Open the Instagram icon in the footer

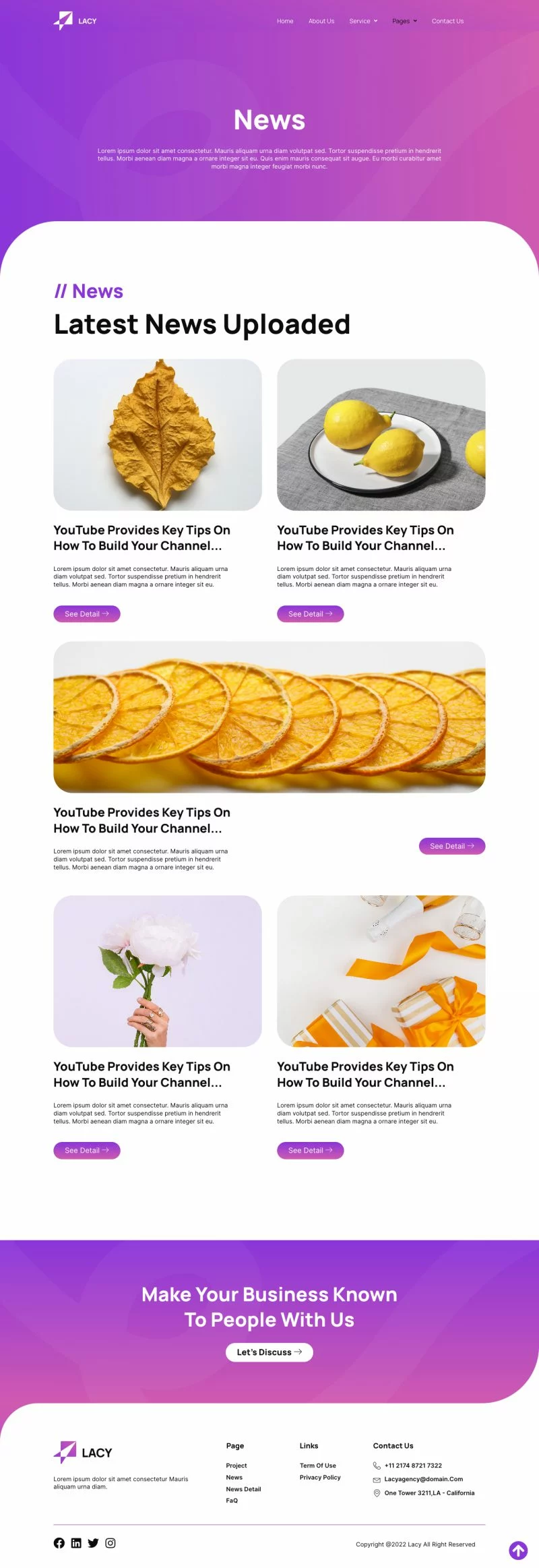[110, 1542]
